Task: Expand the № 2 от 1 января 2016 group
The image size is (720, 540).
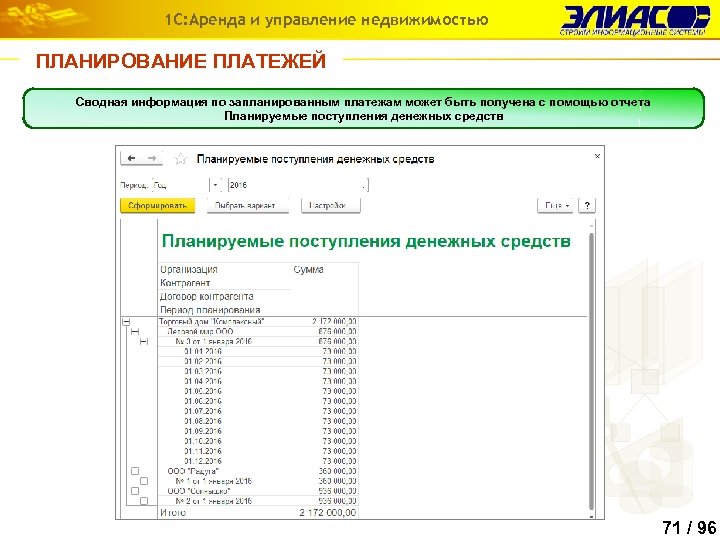Action: (x=144, y=501)
